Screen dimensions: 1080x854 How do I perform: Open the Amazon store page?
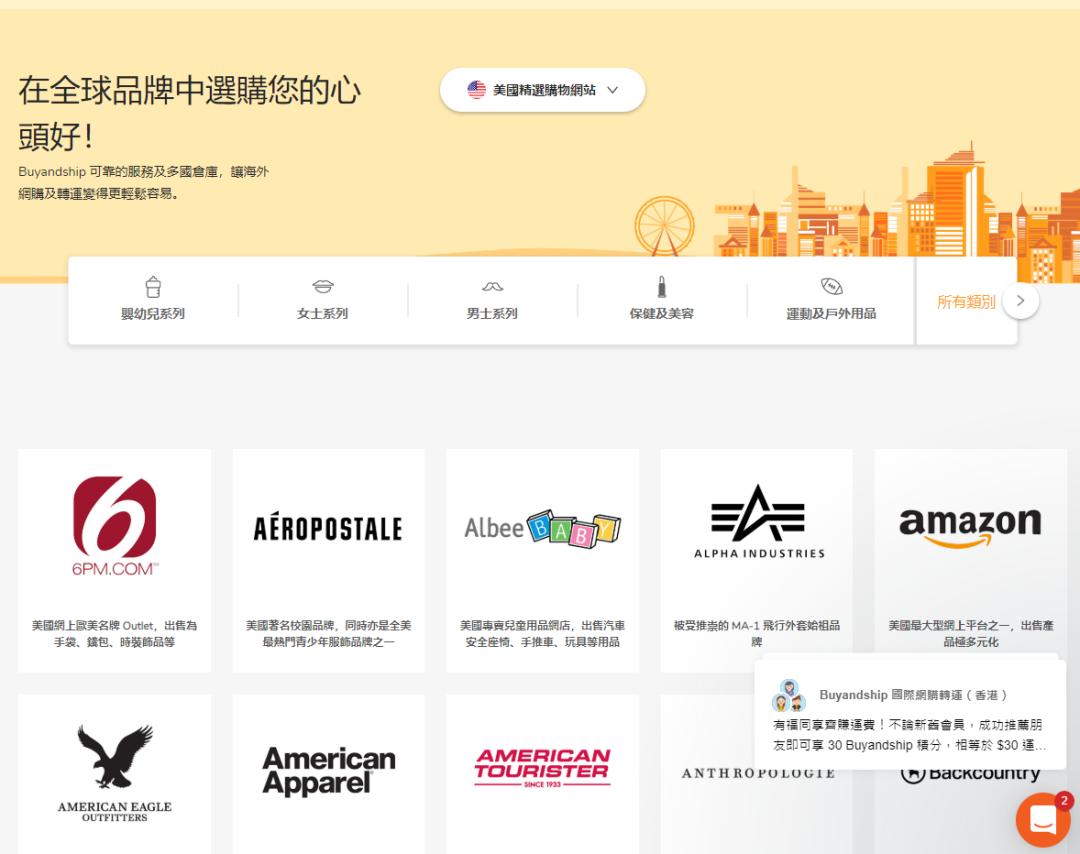coord(970,560)
